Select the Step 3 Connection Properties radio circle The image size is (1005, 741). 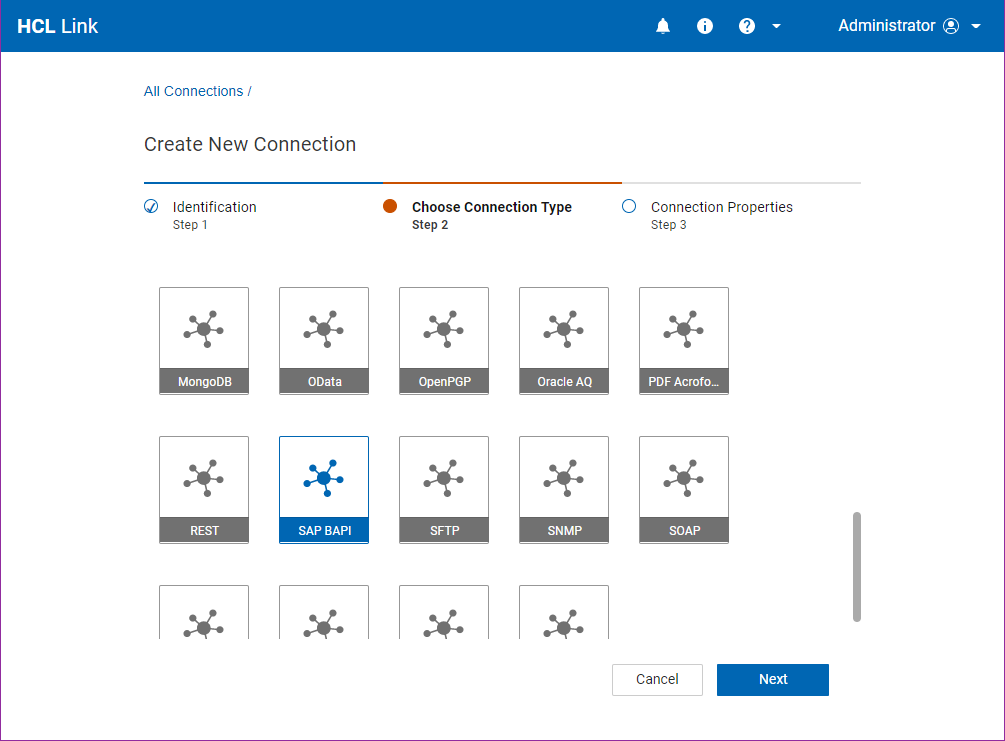click(x=629, y=205)
